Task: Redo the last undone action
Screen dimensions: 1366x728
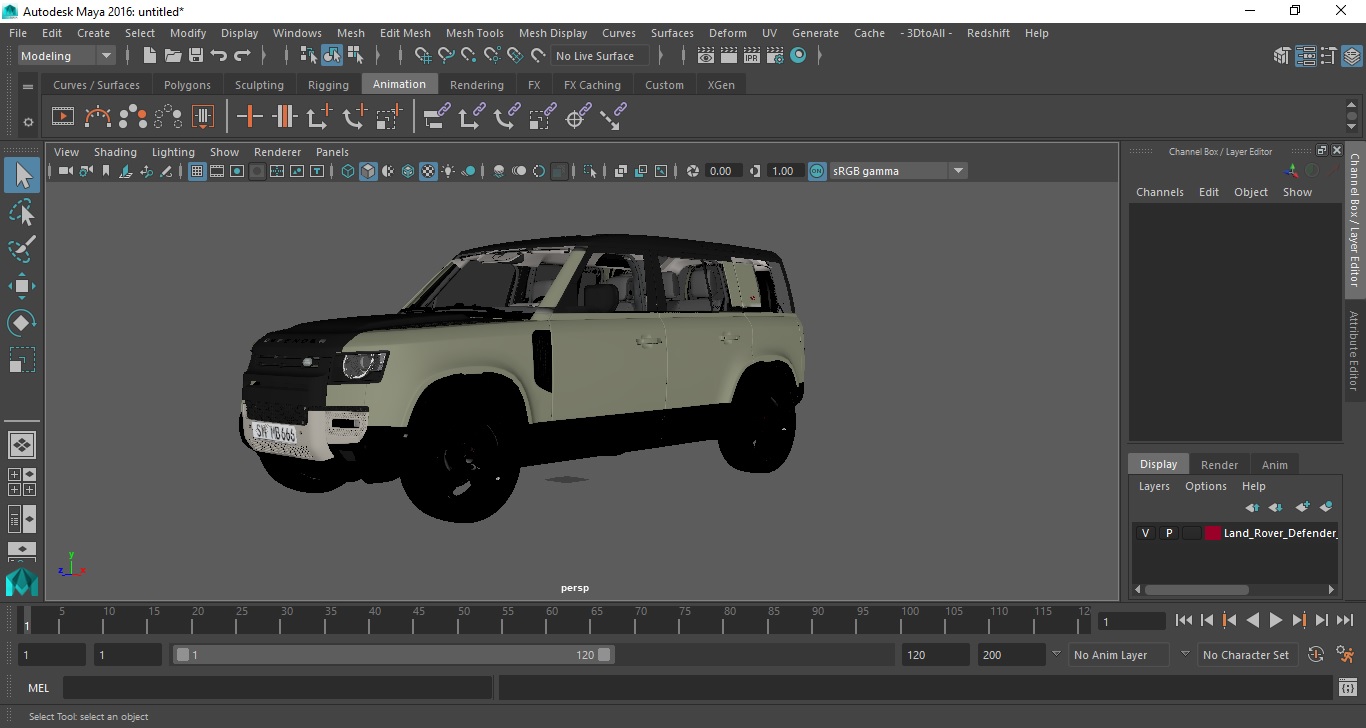Action: [242, 55]
